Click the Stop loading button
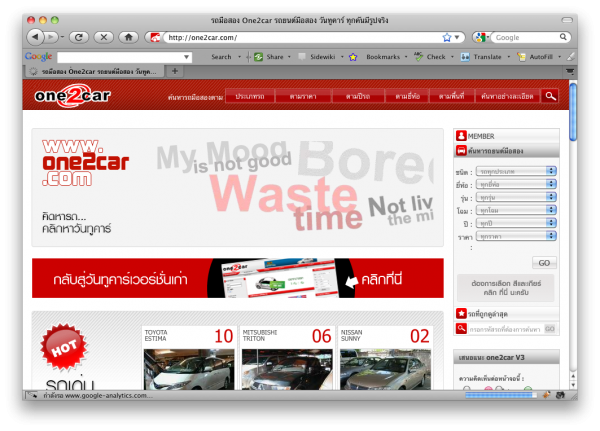 [x=103, y=37]
